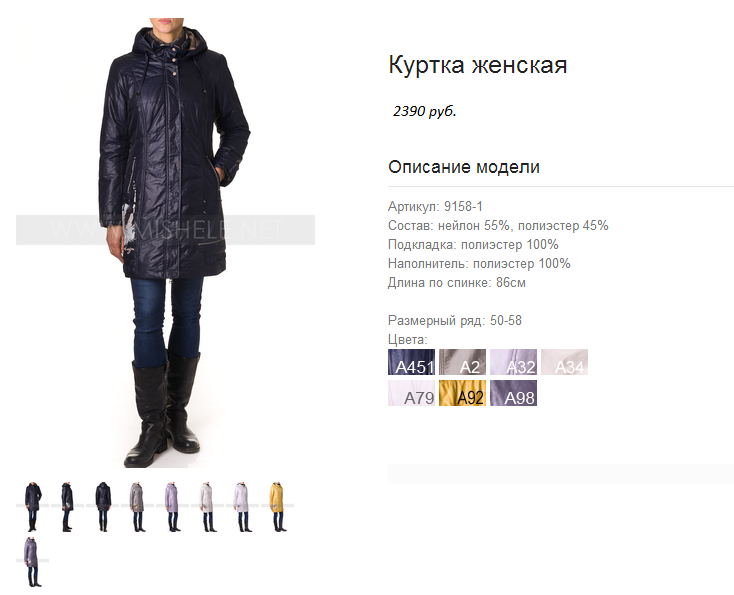Click the 2390 руб. price text
Viewport: 734px width, 595px height.
click(x=425, y=111)
